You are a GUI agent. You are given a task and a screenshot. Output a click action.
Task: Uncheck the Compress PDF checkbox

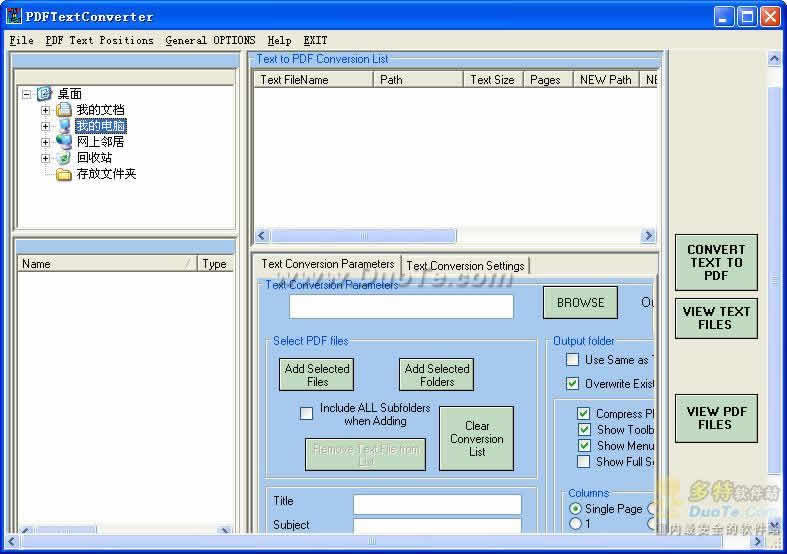pyautogui.click(x=583, y=413)
